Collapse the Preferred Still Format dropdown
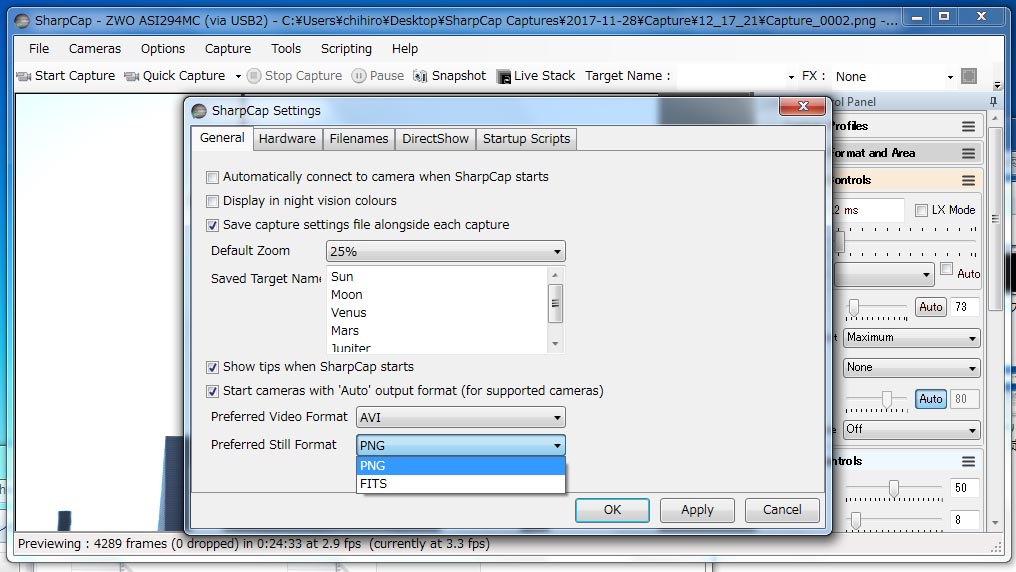The image size is (1016, 572). 461,445
